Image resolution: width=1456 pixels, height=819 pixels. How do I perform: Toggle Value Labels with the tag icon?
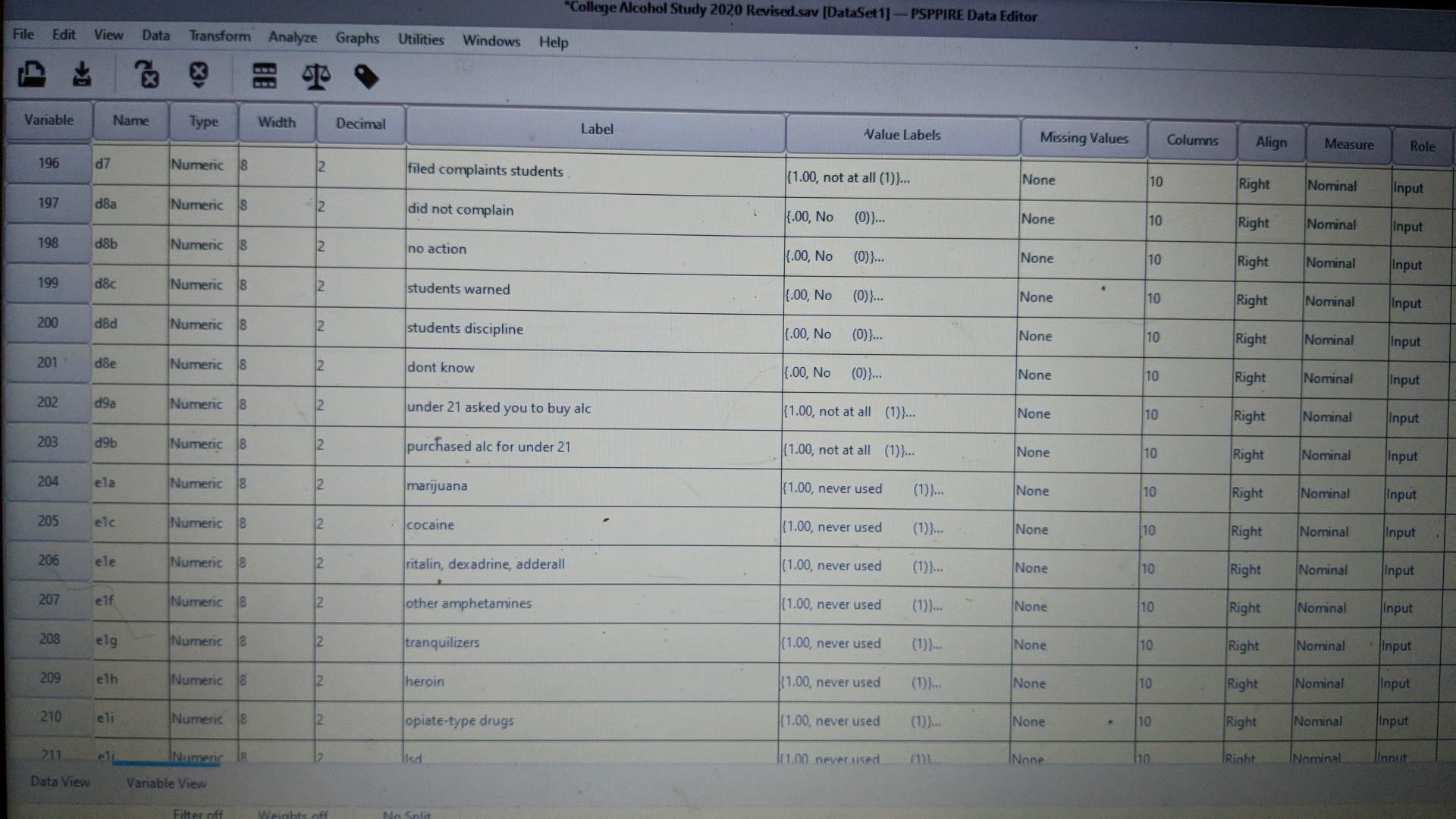click(x=366, y=76)
